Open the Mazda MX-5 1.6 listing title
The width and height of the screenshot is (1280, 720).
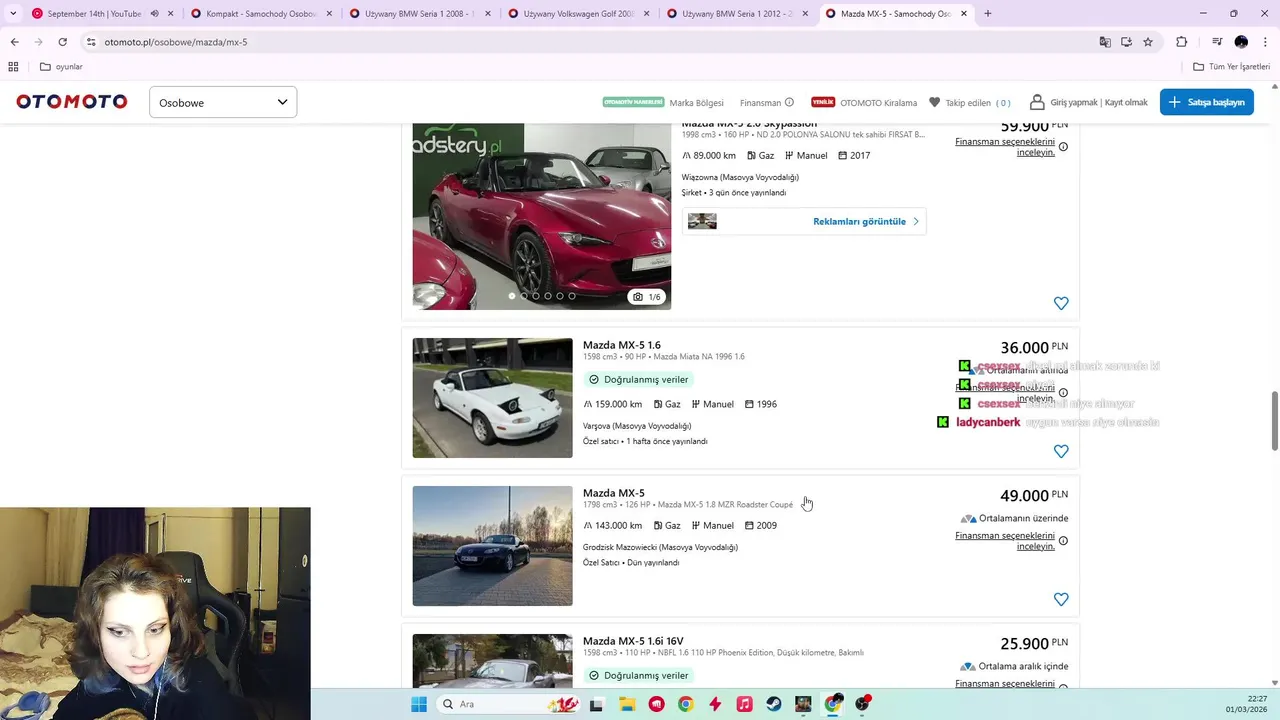coord(621,345)
